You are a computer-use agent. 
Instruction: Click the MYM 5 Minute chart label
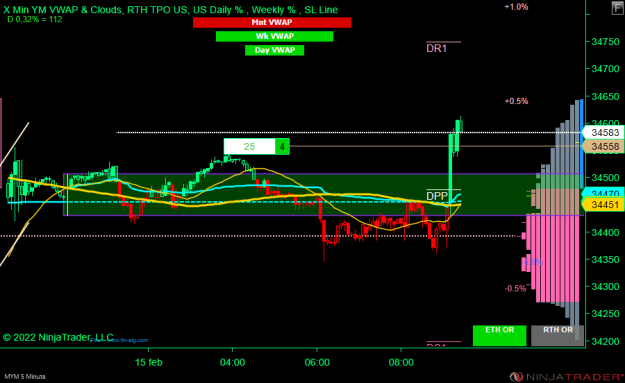tap(25, 376)
